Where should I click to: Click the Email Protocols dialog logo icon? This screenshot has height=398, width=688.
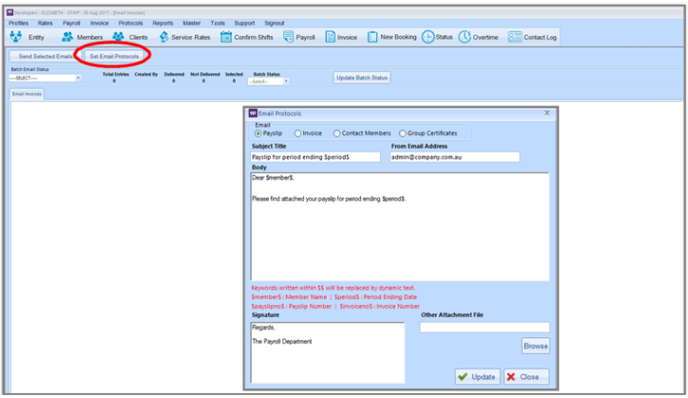(x=253, y=113)
